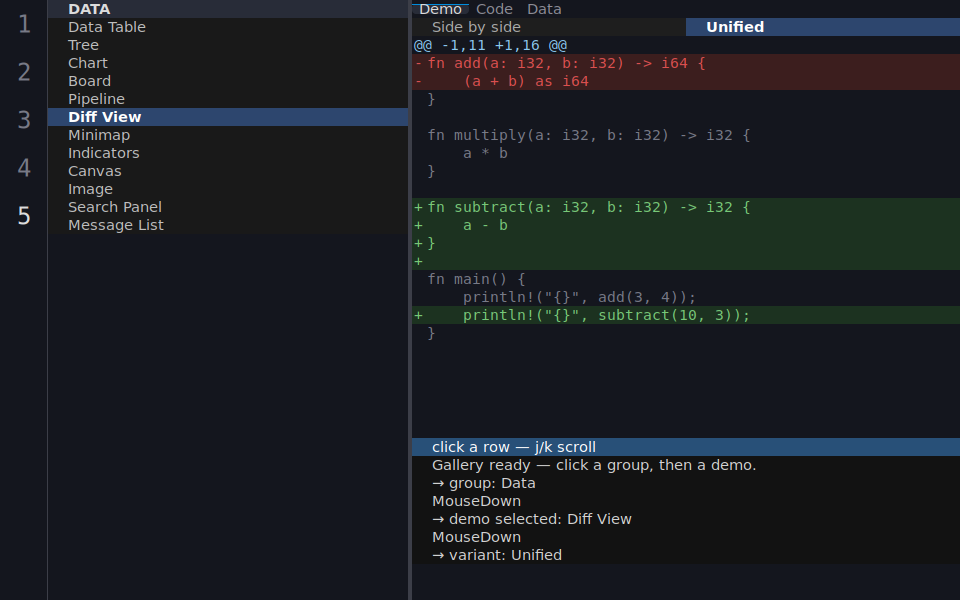960x600 pixels.
Task: Select the 'Gallery ready' log message
Action: [x=686, y=465]
